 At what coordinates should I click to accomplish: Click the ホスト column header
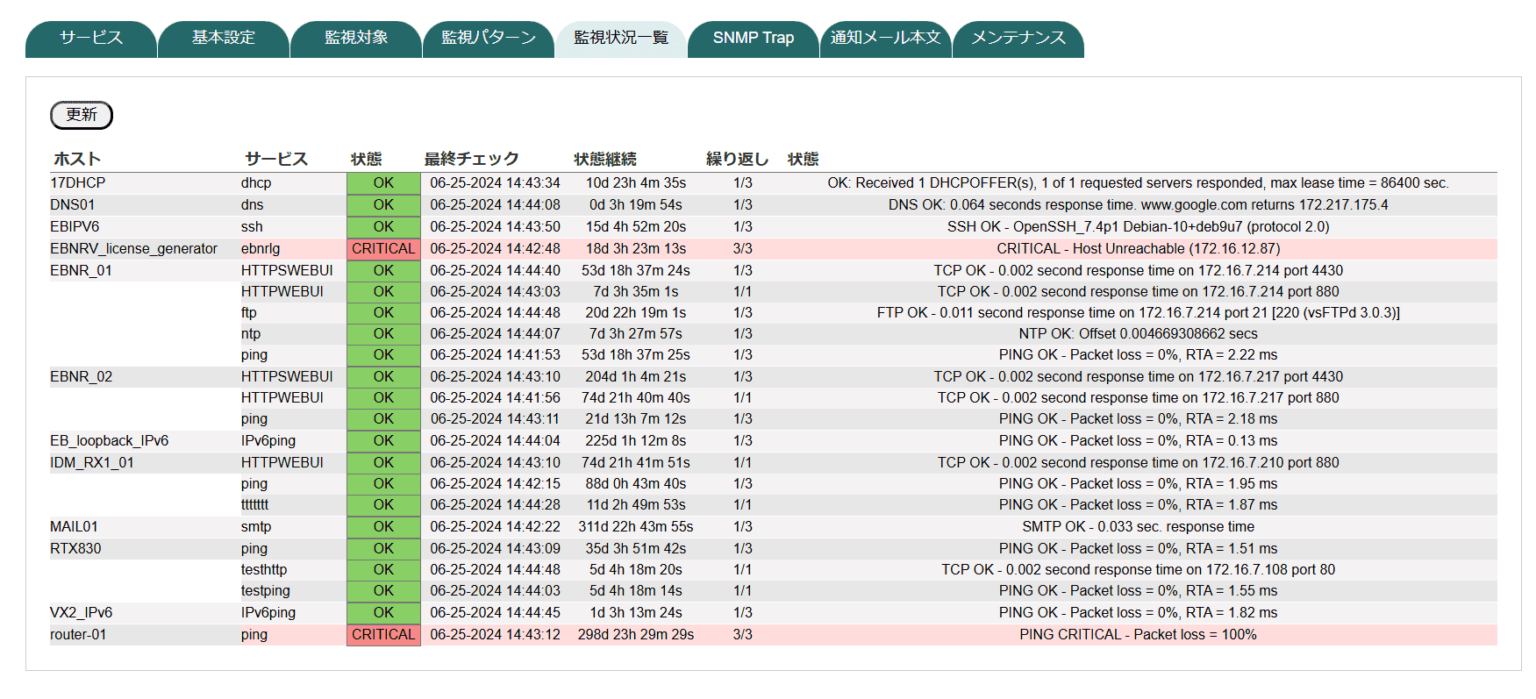pyautogui.click(x=77, y=159)
